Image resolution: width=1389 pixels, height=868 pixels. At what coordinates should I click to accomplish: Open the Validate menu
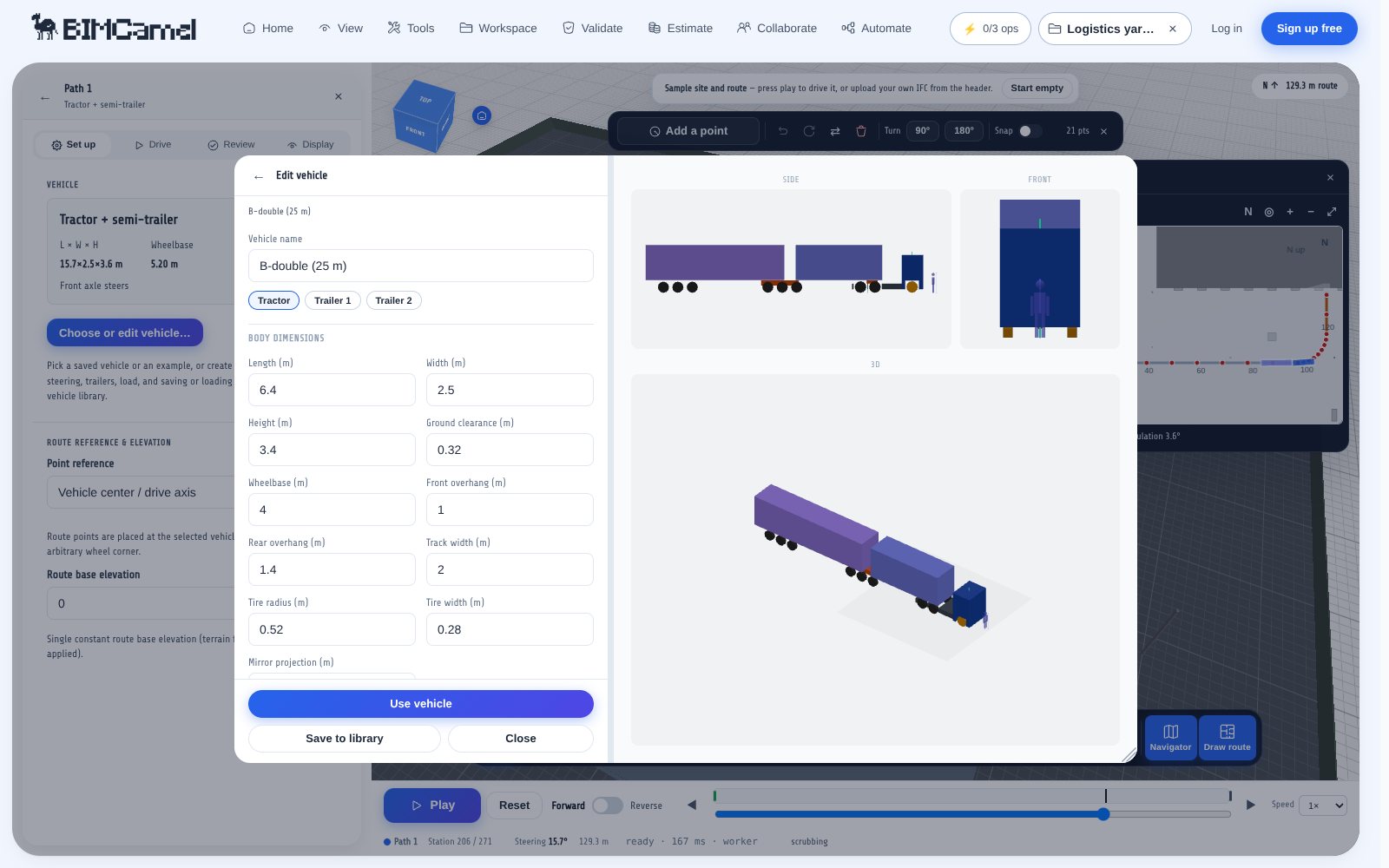pyautogui.click(x=593, y=29)
